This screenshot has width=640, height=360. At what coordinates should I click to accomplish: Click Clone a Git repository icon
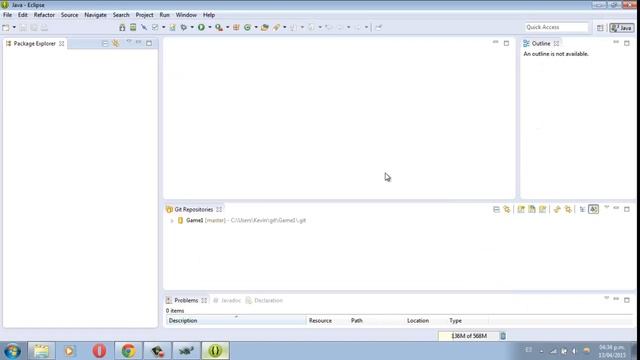(x=532, y=209)
